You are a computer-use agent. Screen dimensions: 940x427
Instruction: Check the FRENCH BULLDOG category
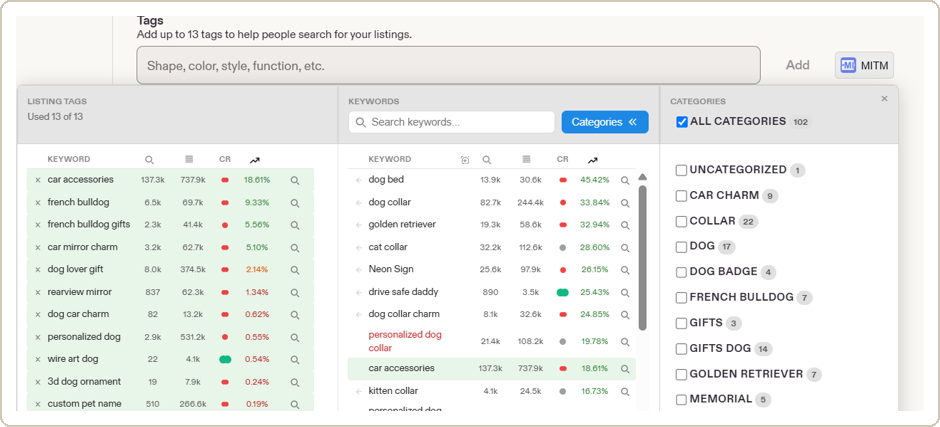click(681, 297)
